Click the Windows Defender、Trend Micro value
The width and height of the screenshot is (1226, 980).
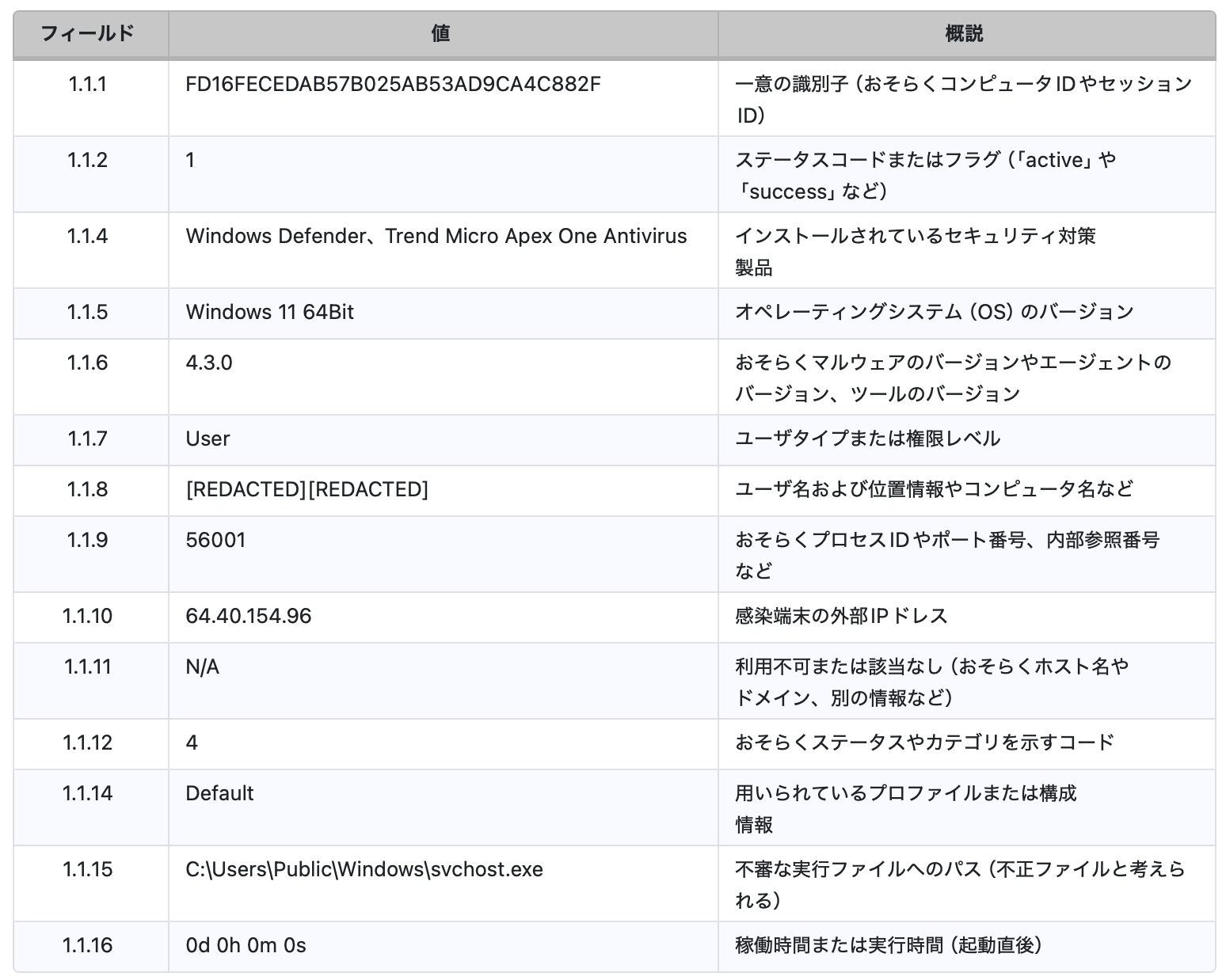tap(436, 236)
